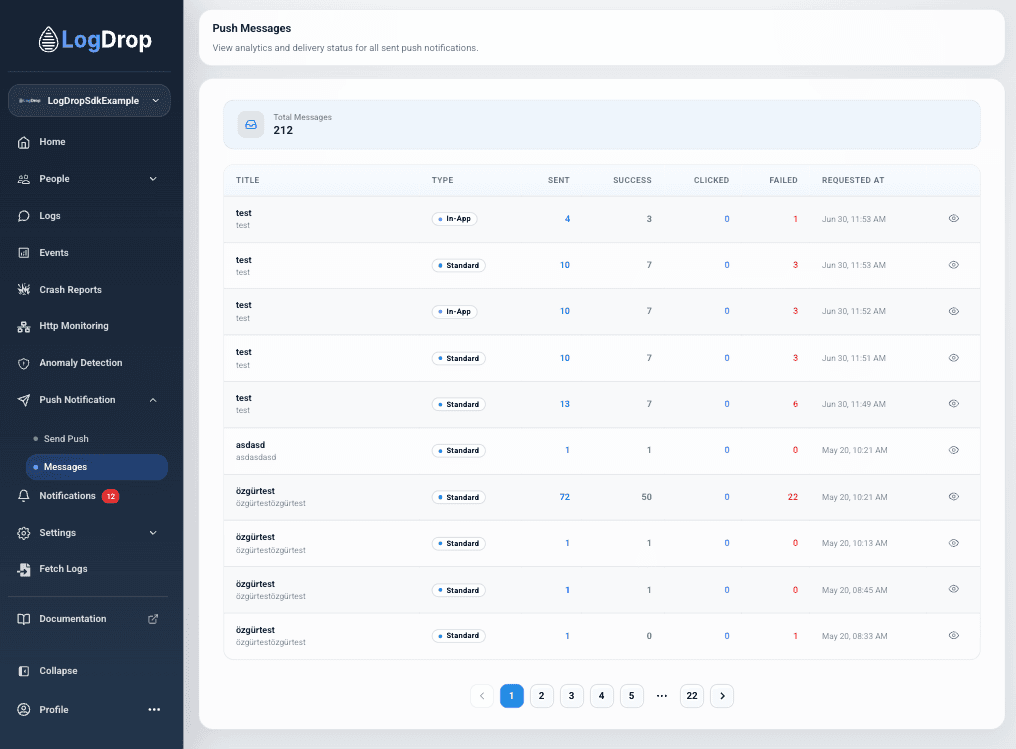Click sent count 72 for özgürtest
The height and width of the screenshot is (749, 1016).
pyautogui.click(x=564, y=497)
